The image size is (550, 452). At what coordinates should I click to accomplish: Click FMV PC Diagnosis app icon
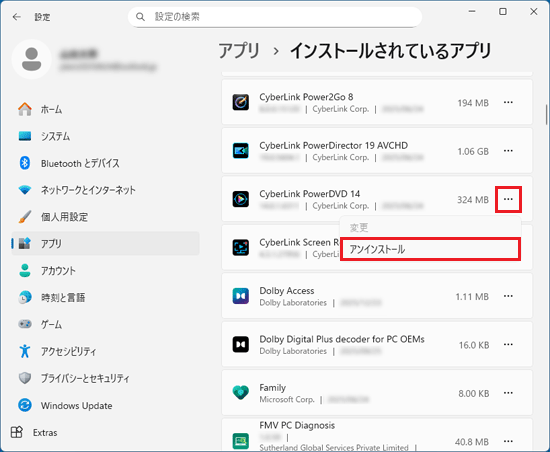point(241,441)
